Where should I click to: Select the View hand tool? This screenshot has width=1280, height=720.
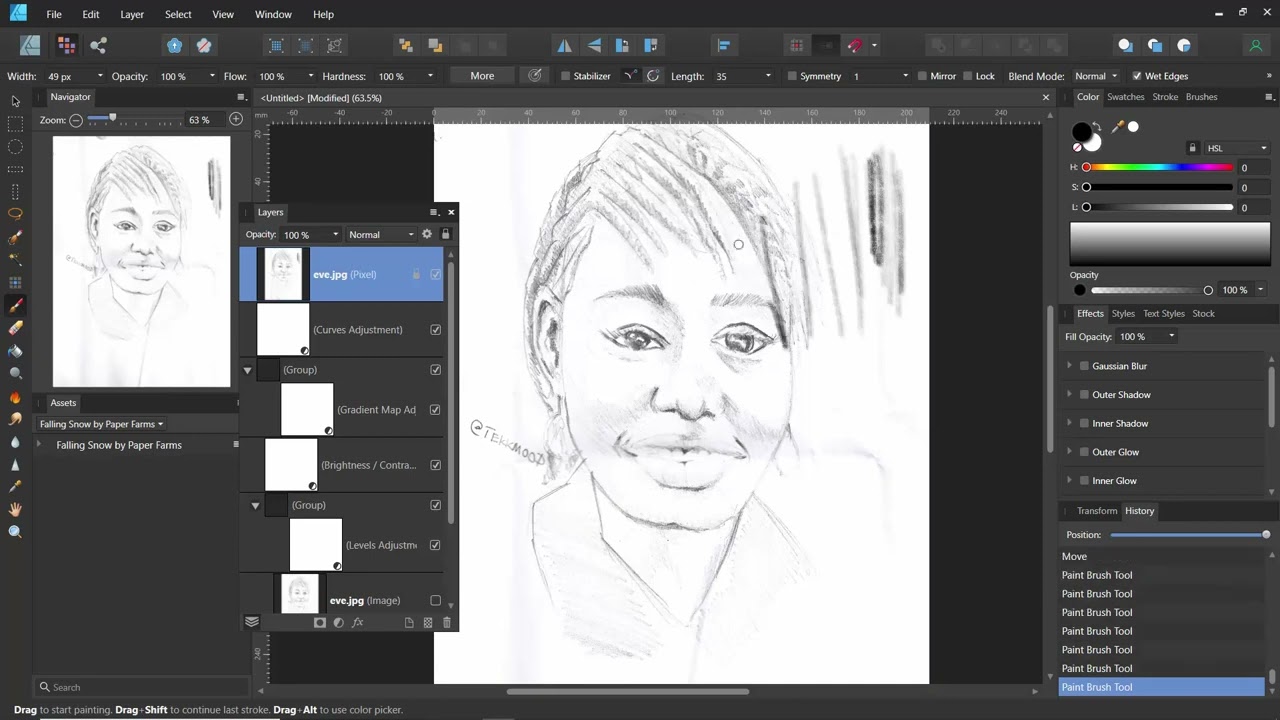pyautogui.click(x=15, y=510)
